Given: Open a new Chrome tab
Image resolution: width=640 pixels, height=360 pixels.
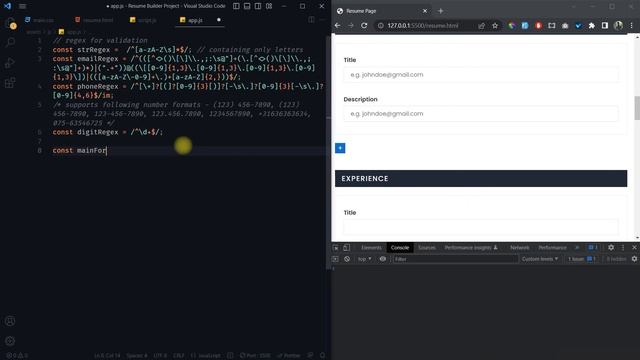Looking at the screenshot, I should click(440, 11).
